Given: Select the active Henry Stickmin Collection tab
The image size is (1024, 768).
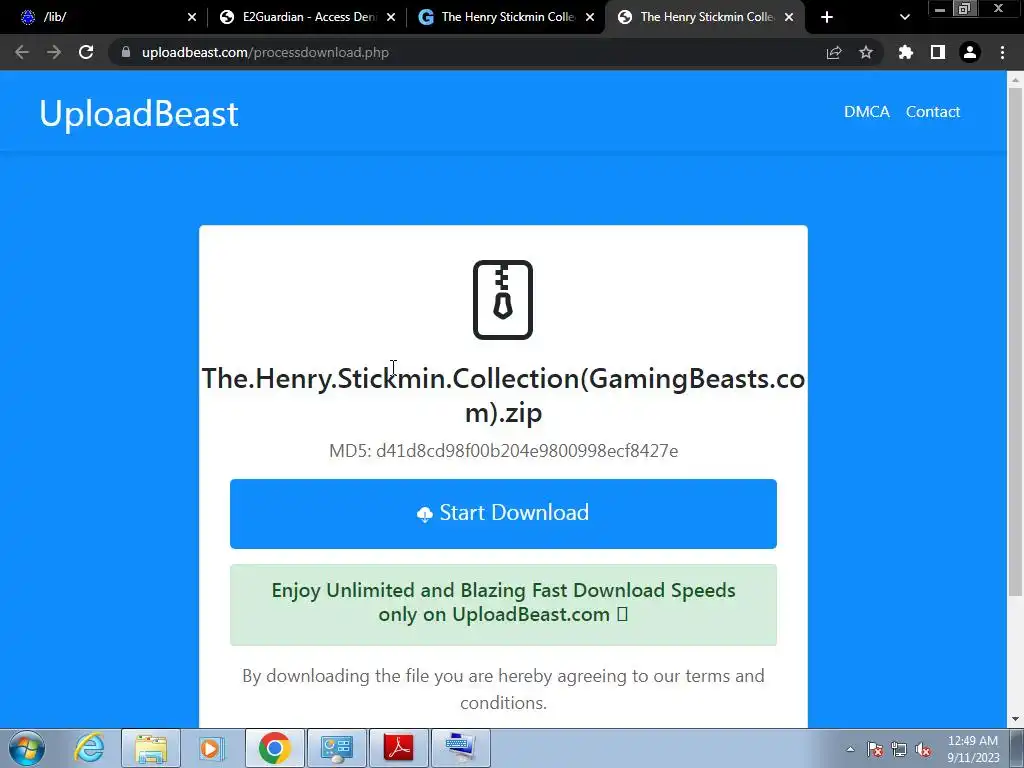Looking at the screenshot, I should pos(705,17).
